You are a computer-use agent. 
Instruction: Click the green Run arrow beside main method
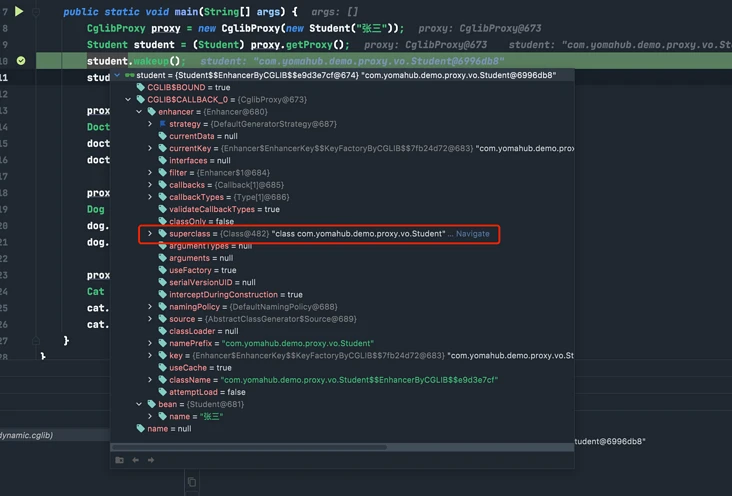click(19, 11)
